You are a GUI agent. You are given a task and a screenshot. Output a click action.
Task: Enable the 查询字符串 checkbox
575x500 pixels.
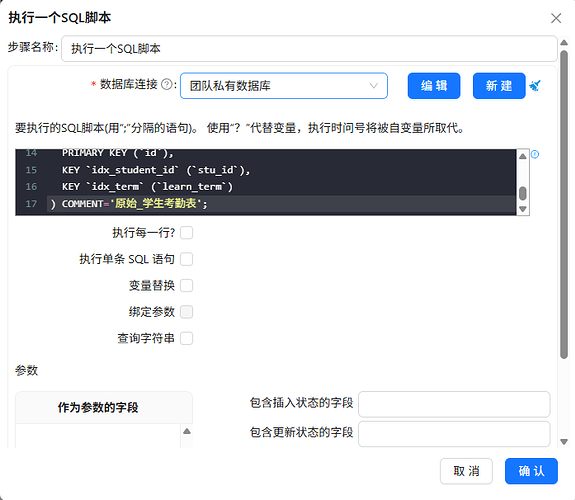click(186, 338)
